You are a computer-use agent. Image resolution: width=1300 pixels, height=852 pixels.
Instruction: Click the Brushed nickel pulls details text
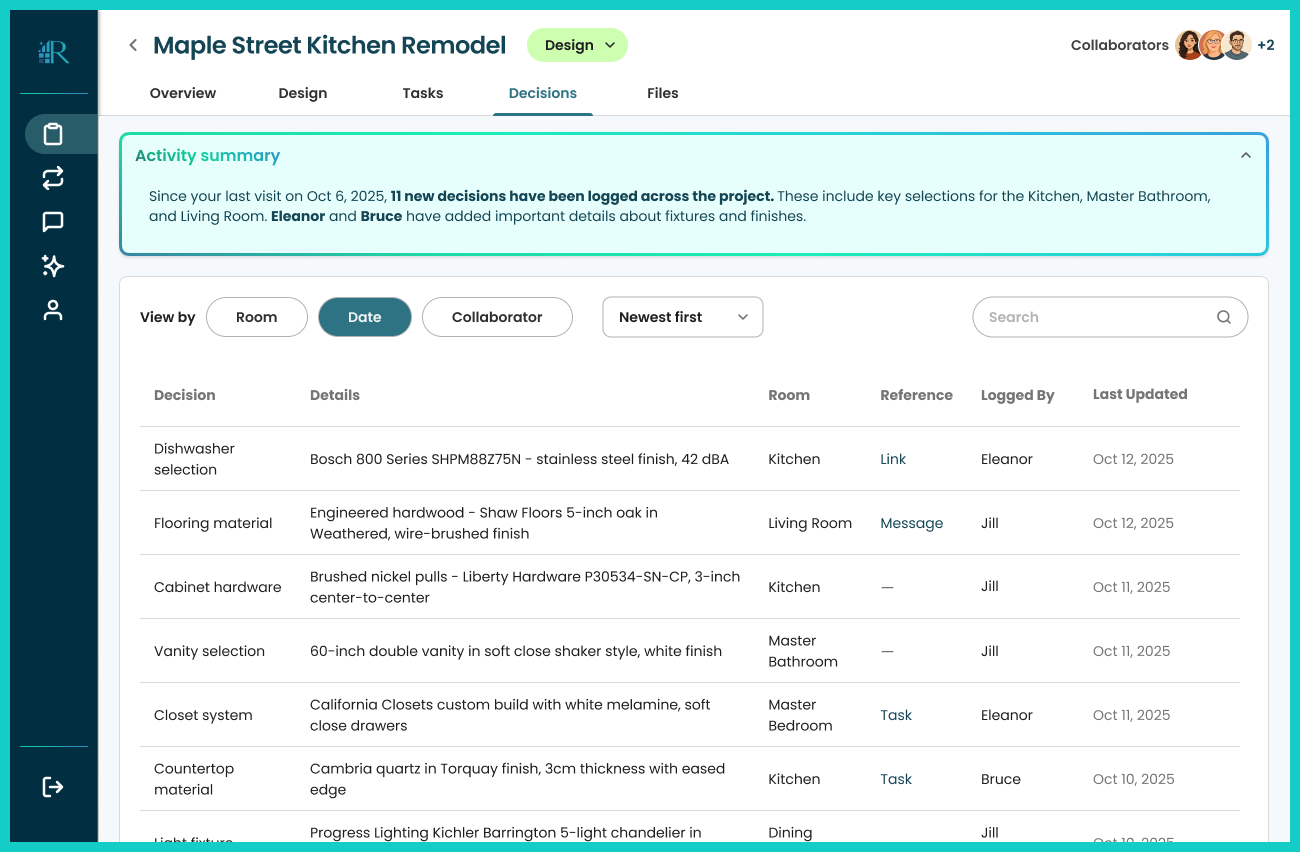click(525, 587)
